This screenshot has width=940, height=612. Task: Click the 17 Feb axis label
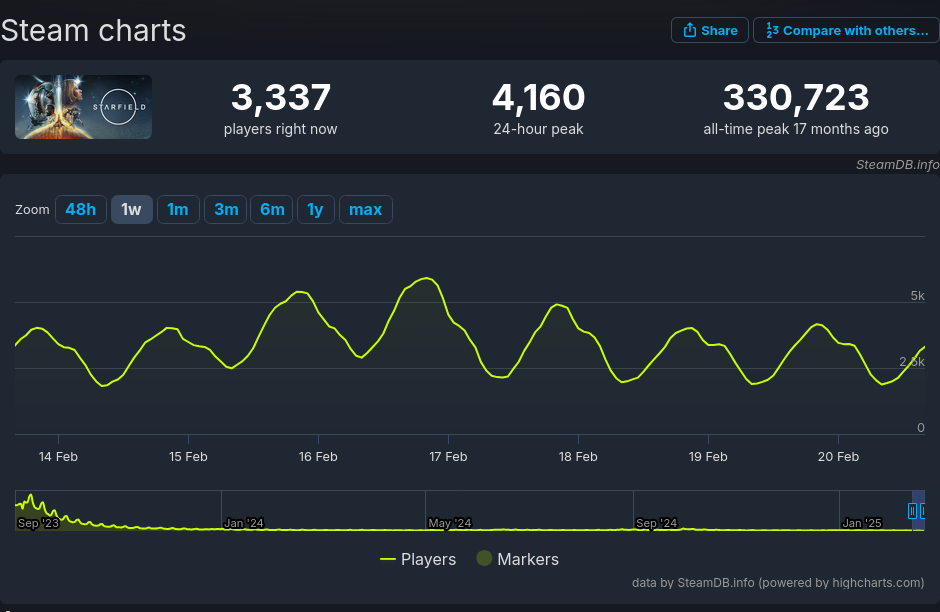click(x=448, y=457)
